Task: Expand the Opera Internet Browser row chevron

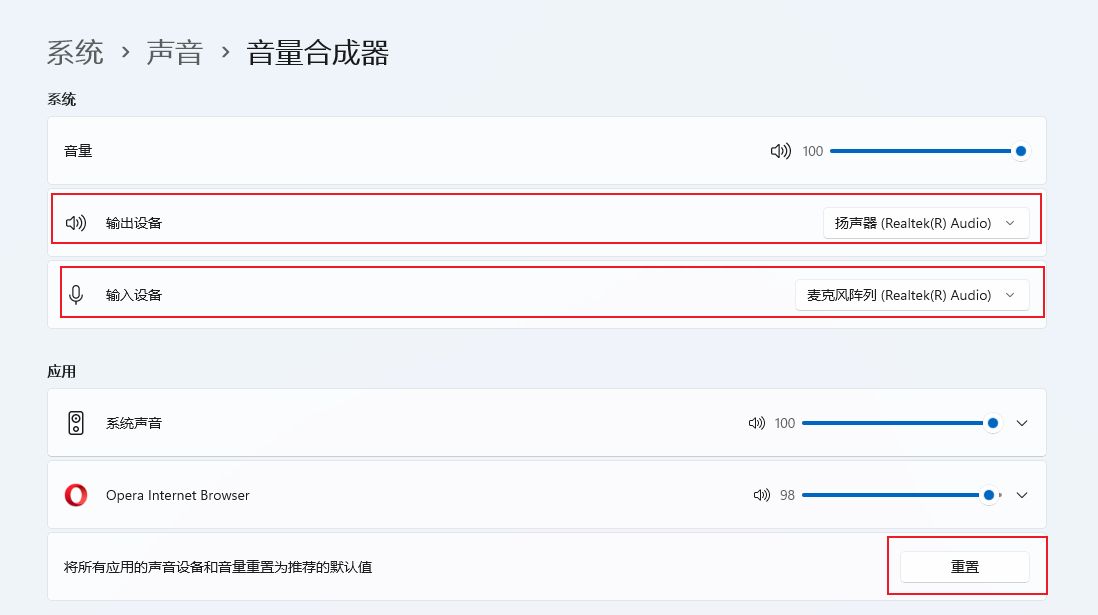Action: [1022, 495]
